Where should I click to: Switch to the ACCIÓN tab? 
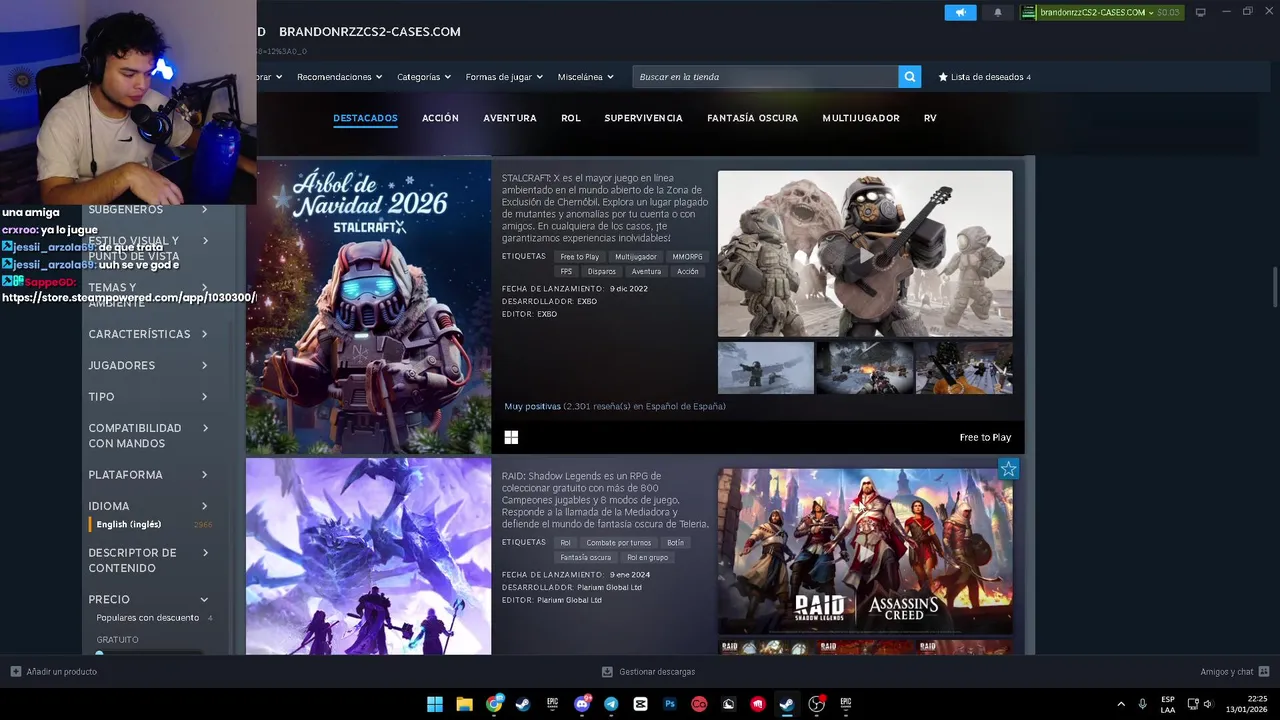coord(440,118)
